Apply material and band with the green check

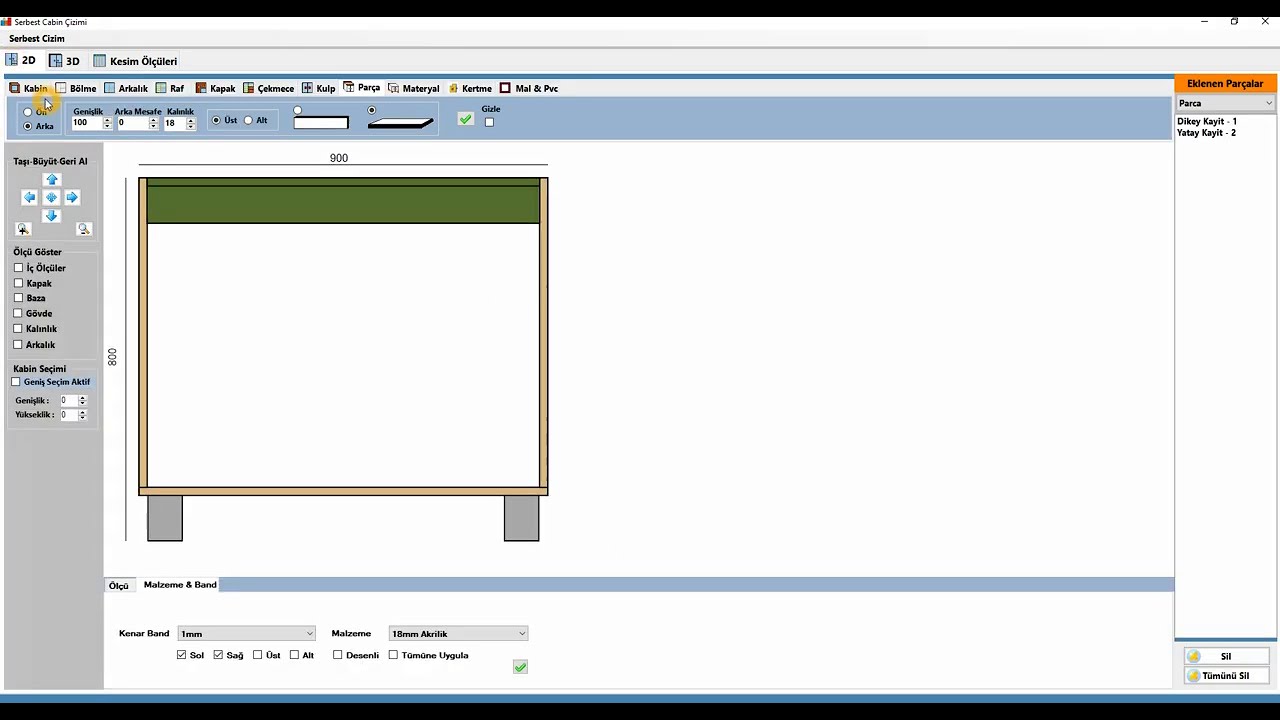point(520,667)
